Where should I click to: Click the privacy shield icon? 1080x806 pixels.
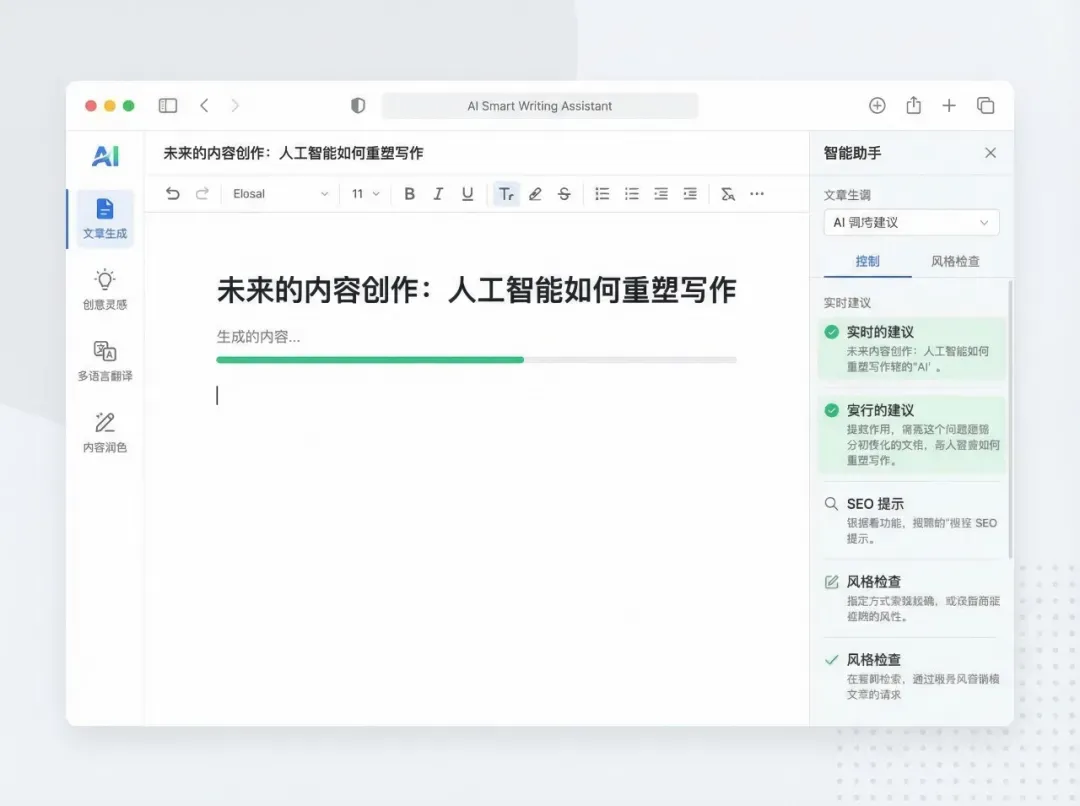pos(358,105)
